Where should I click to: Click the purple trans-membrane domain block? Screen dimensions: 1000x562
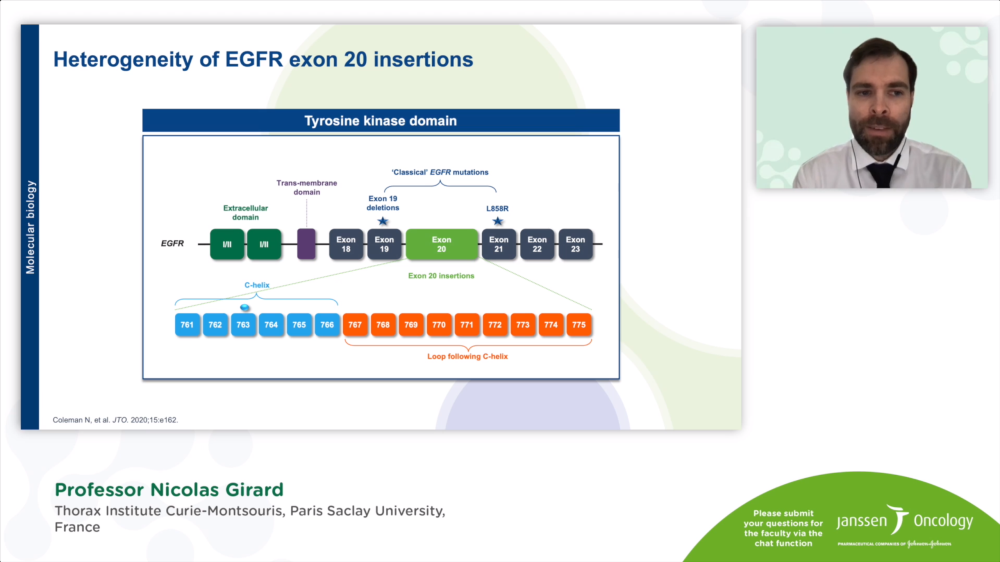[x=306, y=244]
